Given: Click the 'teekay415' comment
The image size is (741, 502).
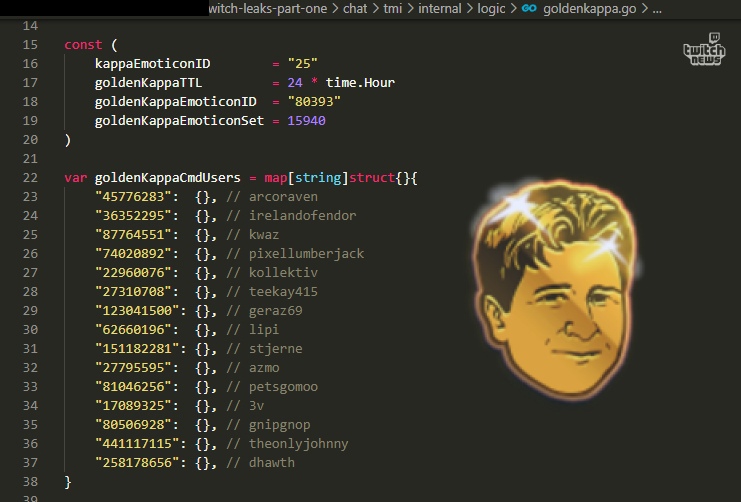Looking at the screenshot, I should pyautogui.click(x=284, y=292).
